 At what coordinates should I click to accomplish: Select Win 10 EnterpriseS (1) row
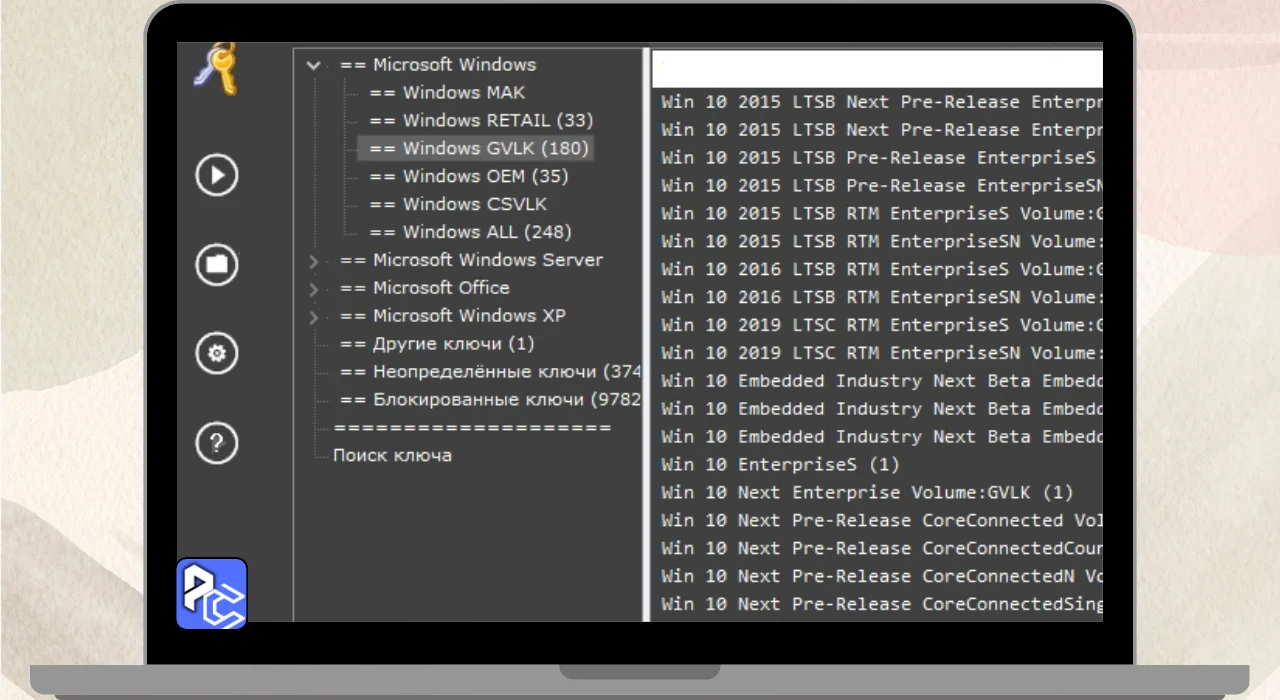point(780,464)
